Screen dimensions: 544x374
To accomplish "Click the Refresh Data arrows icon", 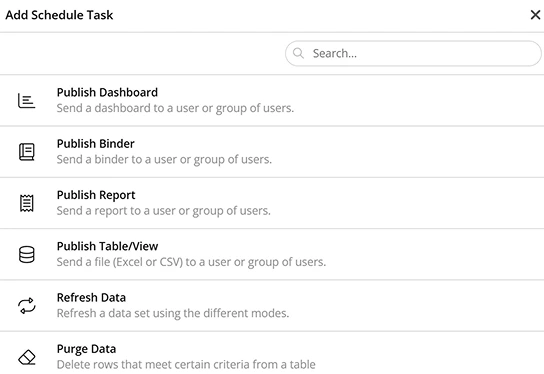I will click(x=26, y=306).
